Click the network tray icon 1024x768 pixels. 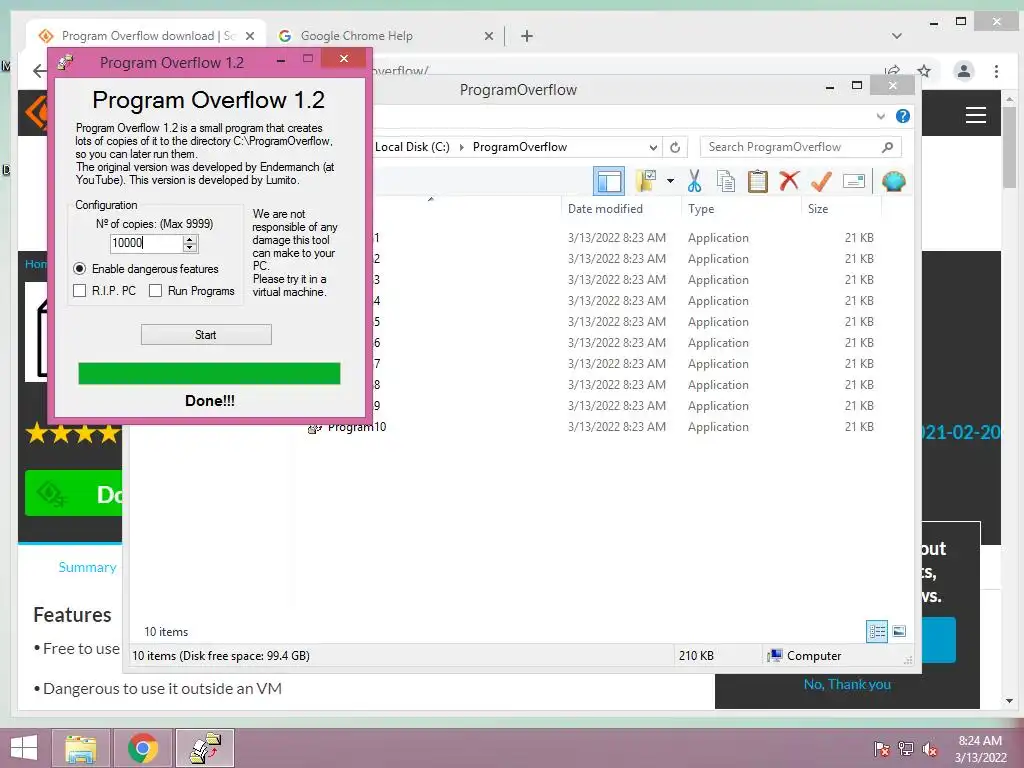(x=905, y=748)
